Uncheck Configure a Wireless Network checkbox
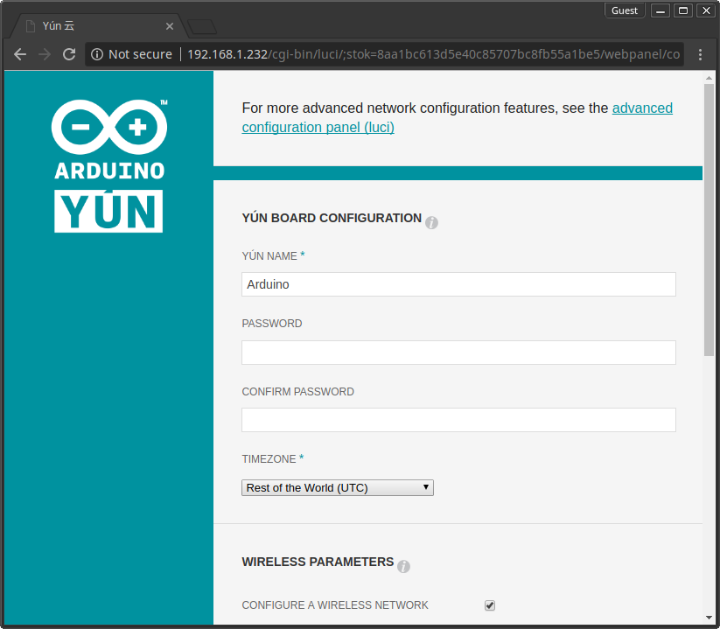Image resolution: width=720 pixels, height=629 pixels. 489,605
